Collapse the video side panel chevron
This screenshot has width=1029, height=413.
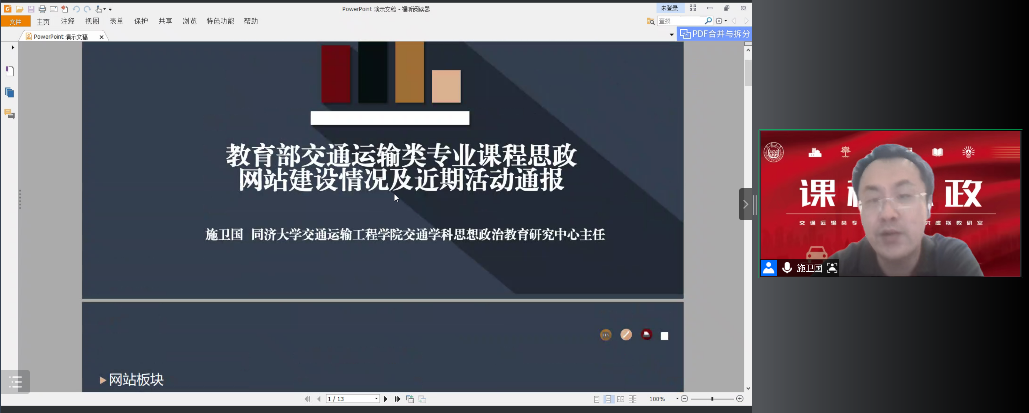click(x=745, y=204)
